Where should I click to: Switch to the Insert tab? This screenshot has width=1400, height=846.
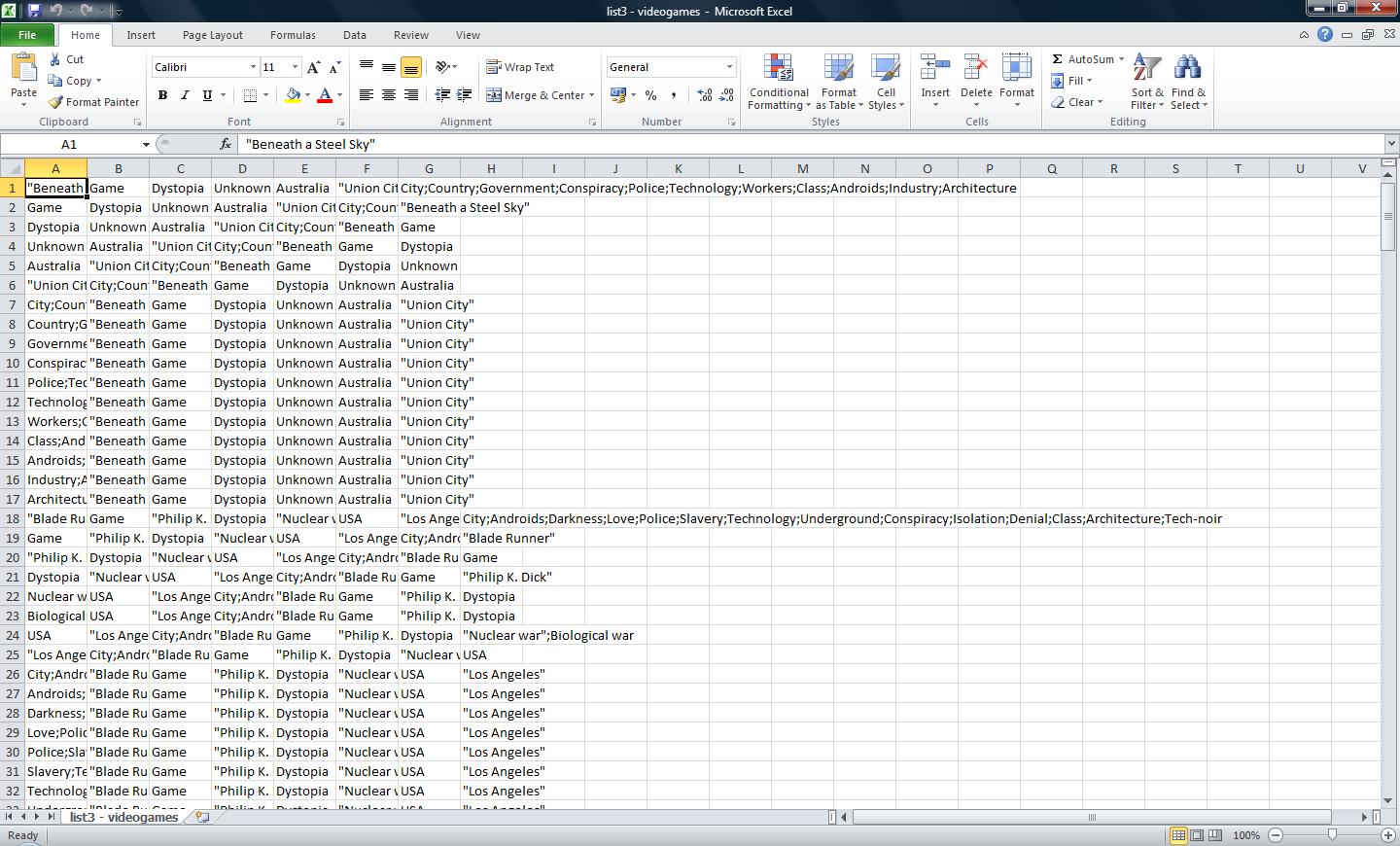(x=141, y=35)
